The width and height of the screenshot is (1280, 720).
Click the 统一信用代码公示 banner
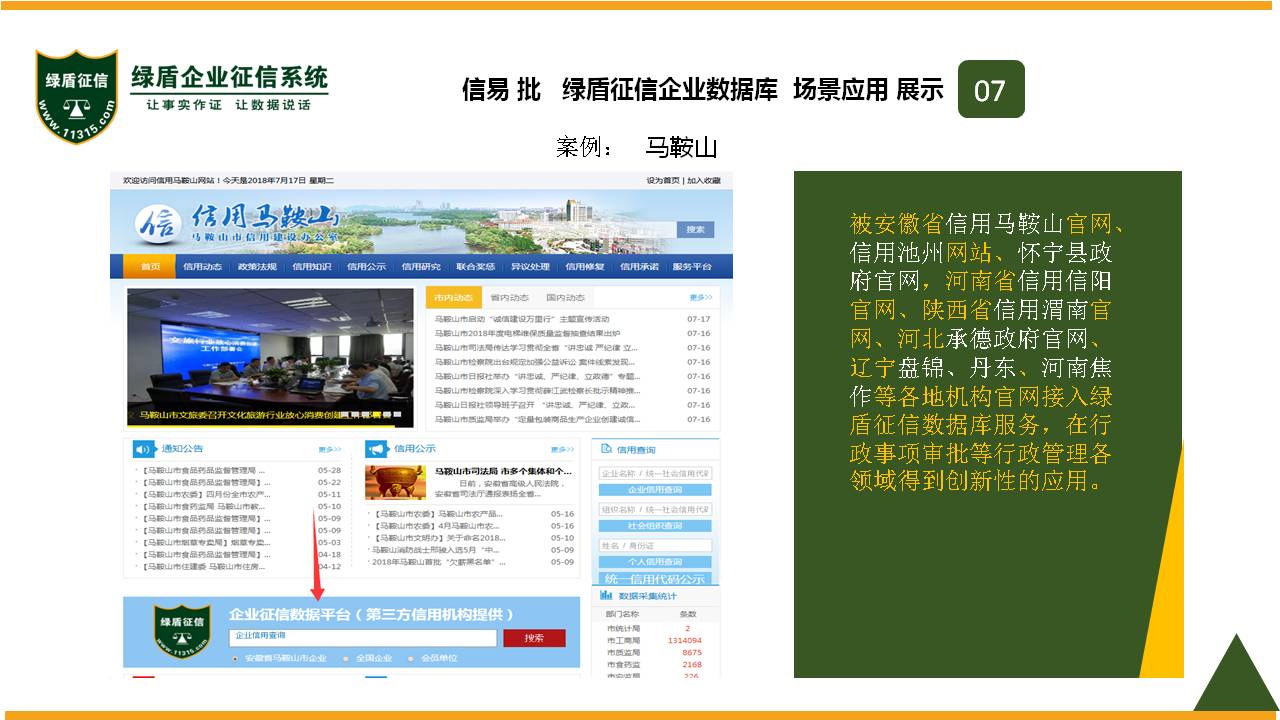(655, 578)
